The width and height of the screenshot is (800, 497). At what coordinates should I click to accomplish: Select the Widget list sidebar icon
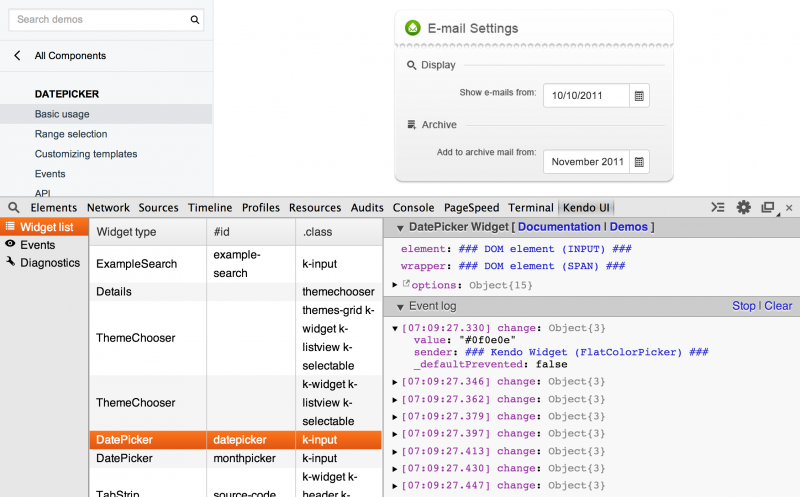pos(10,226)
